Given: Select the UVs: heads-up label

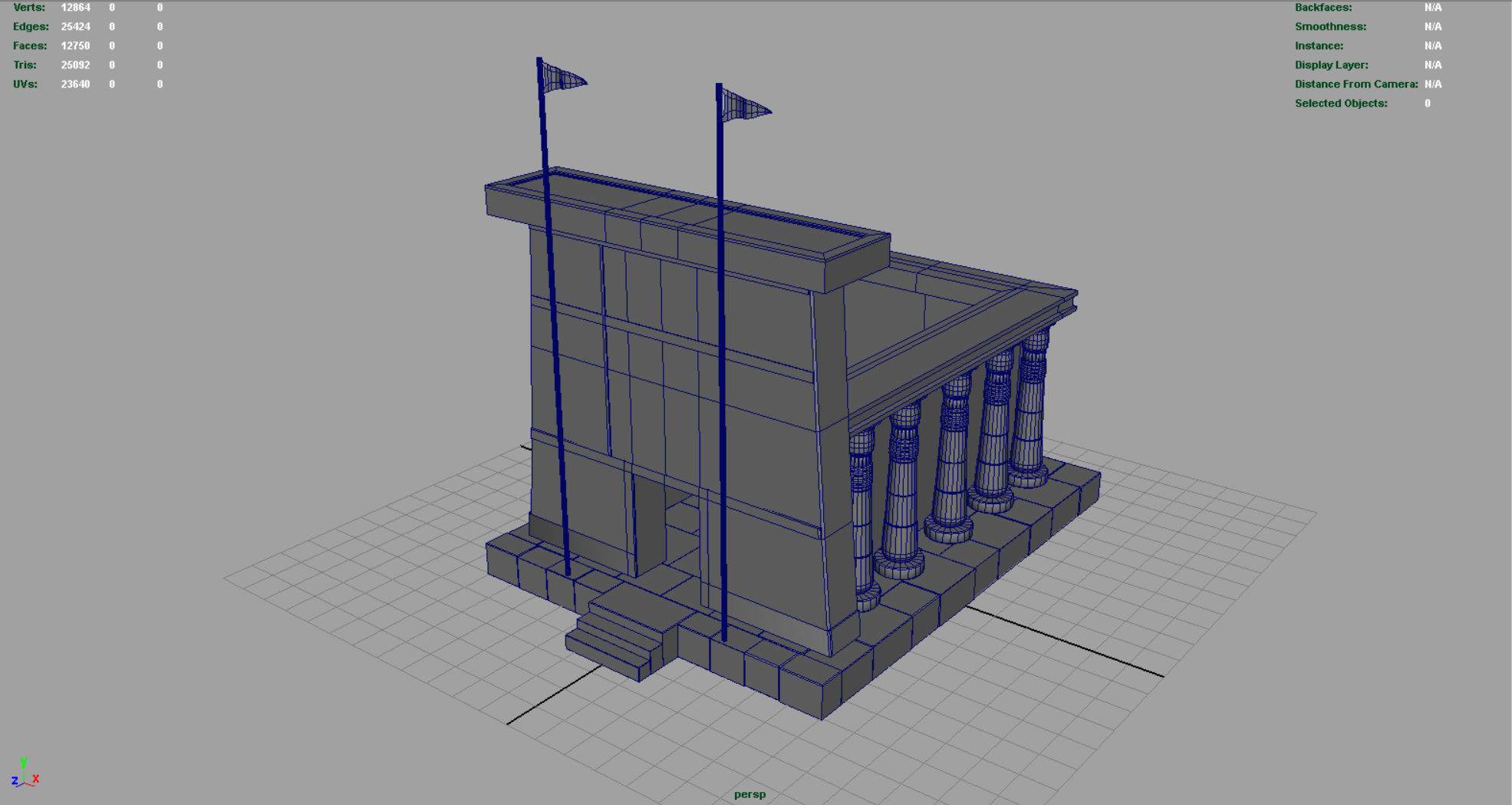Looking at the screenshot, I should 25,84.
